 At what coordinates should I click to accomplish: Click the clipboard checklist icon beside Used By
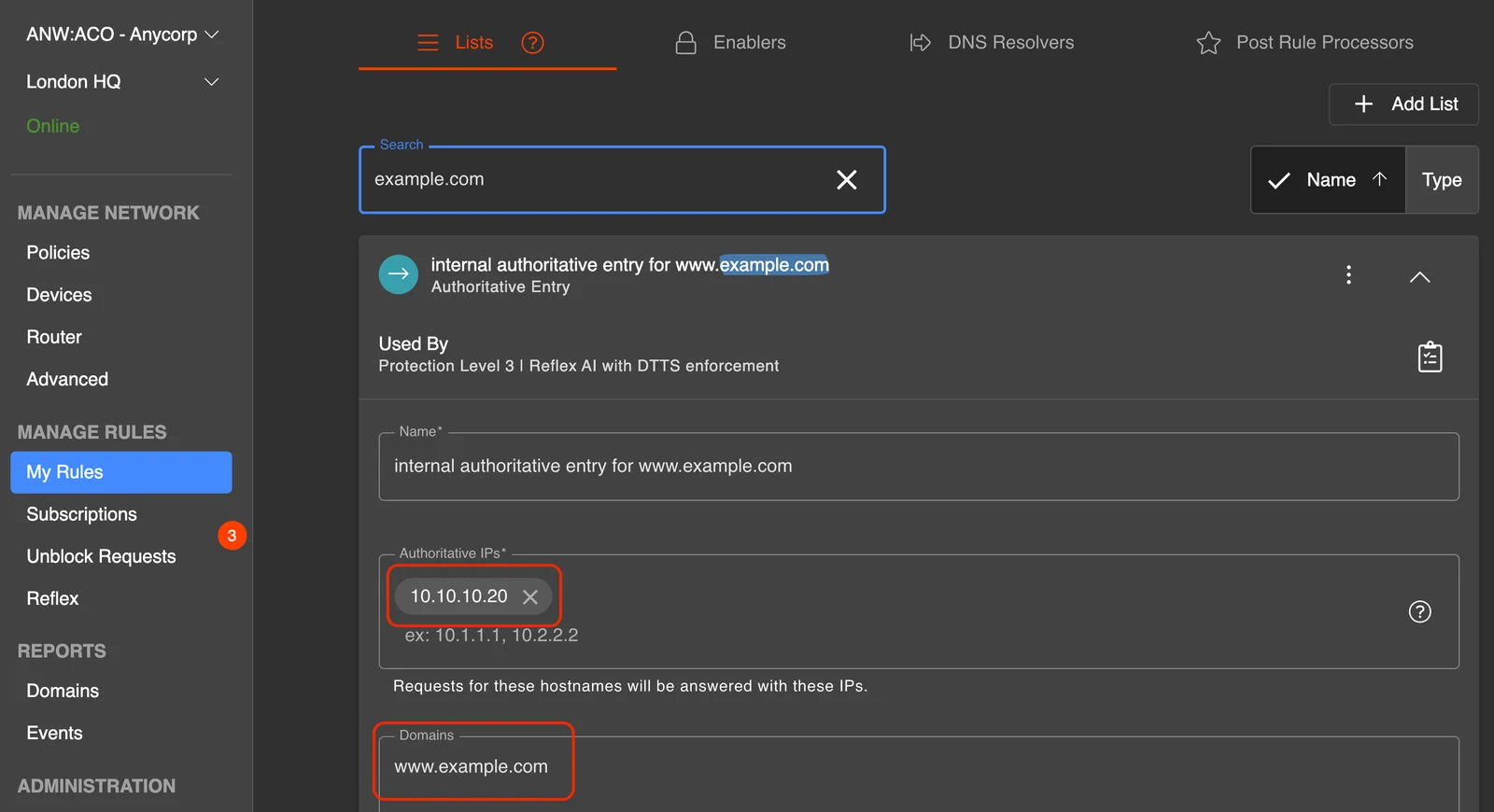tap(1430, 357)
